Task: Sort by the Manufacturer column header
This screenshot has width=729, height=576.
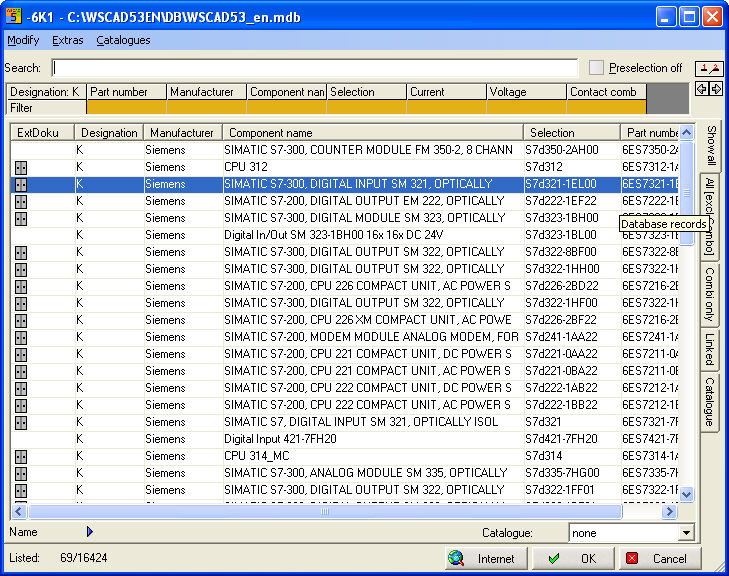Action: [183, 133]
